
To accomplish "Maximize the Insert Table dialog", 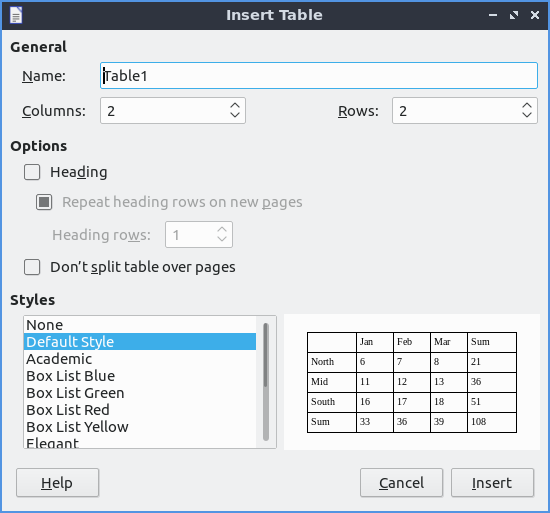I will 514,15.
